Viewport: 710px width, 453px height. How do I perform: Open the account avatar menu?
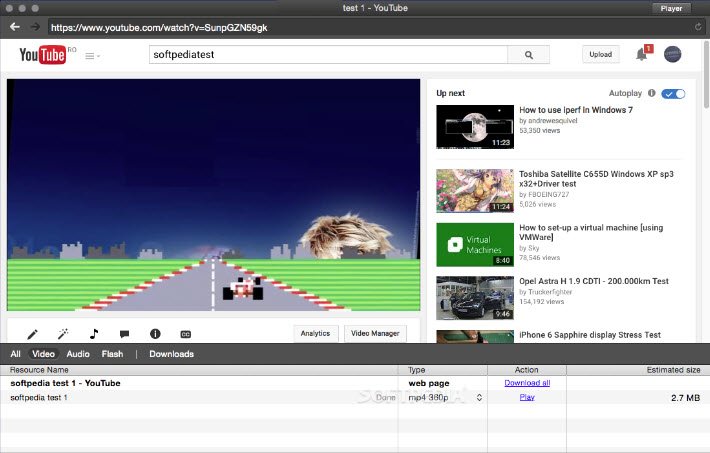(672, 54)
